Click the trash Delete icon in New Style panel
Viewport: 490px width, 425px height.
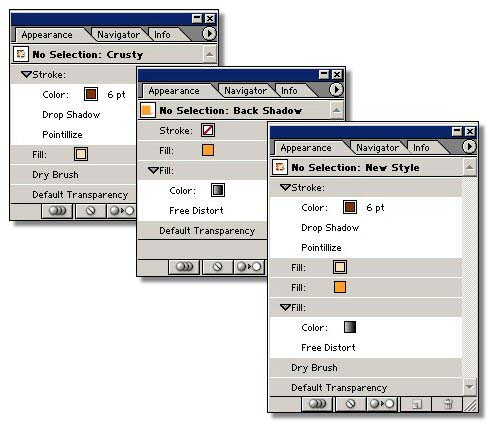(x=448, y=404)
